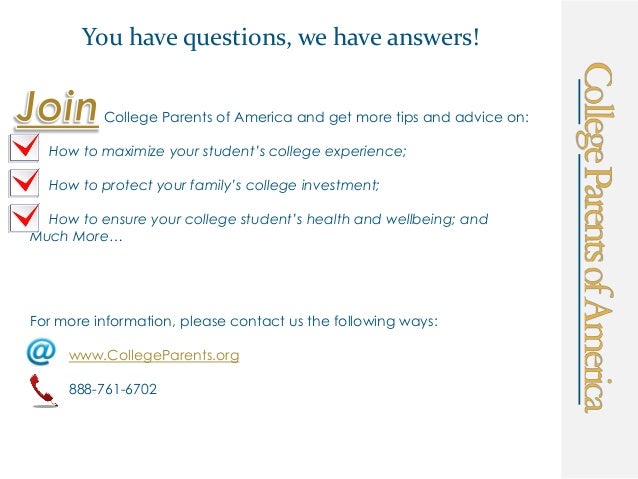Select the title "You have questions, we have answers!"
638x479 pixels.
point(281,37)
